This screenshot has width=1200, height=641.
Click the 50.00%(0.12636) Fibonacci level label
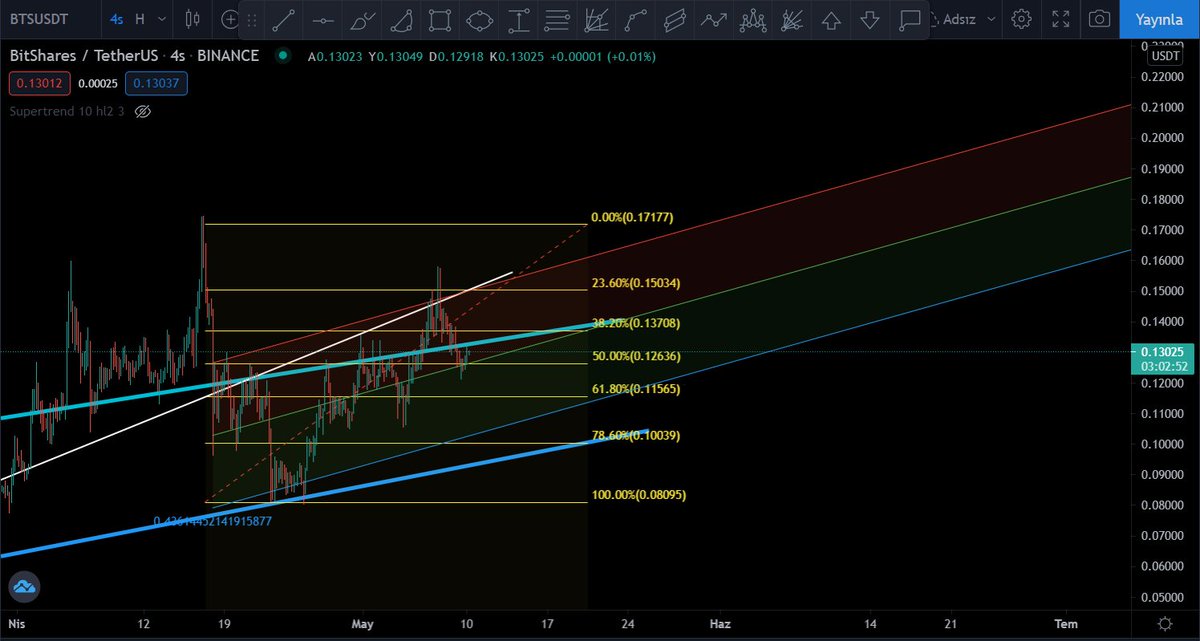(x=636, y=355)
